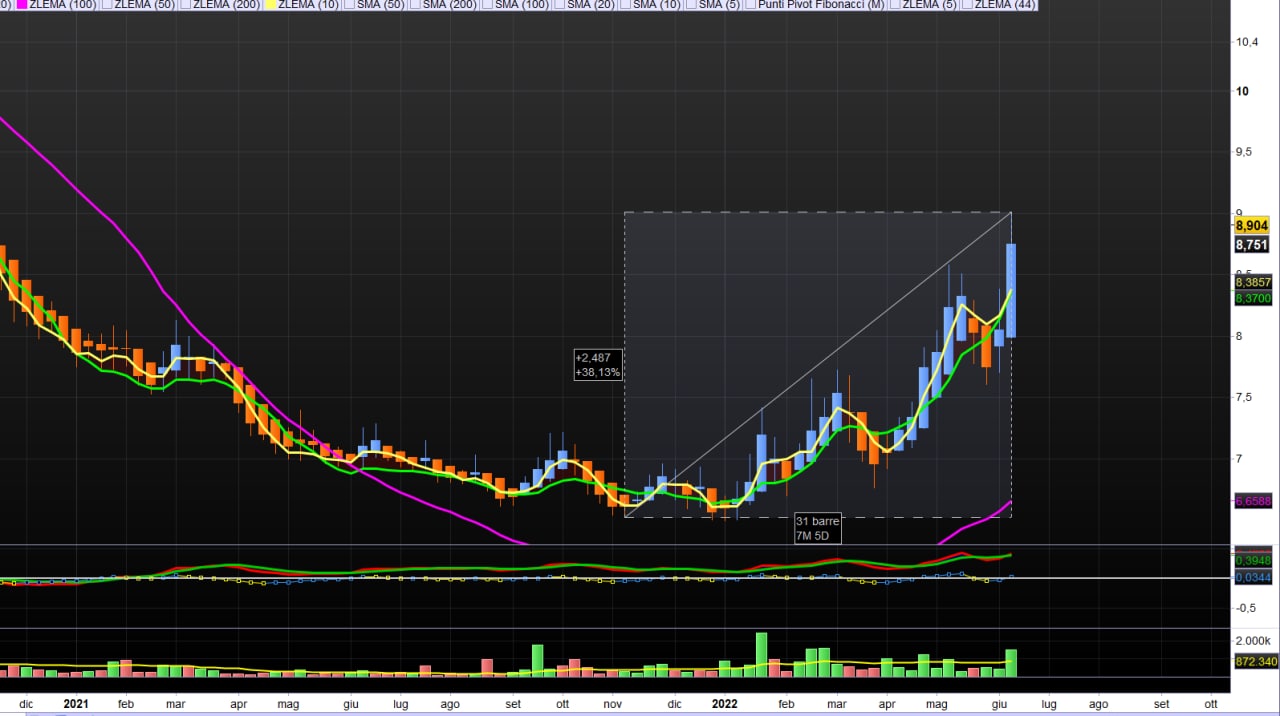Enable the ZLEMA (50) indicator checkbox
The height and width of the screenshot is (716, 1280).
[x=107, y=5]
